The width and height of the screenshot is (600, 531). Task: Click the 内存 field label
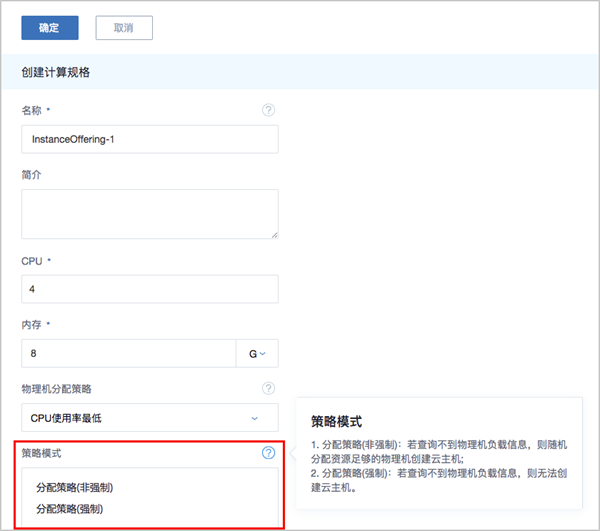[x=32, y=324]
